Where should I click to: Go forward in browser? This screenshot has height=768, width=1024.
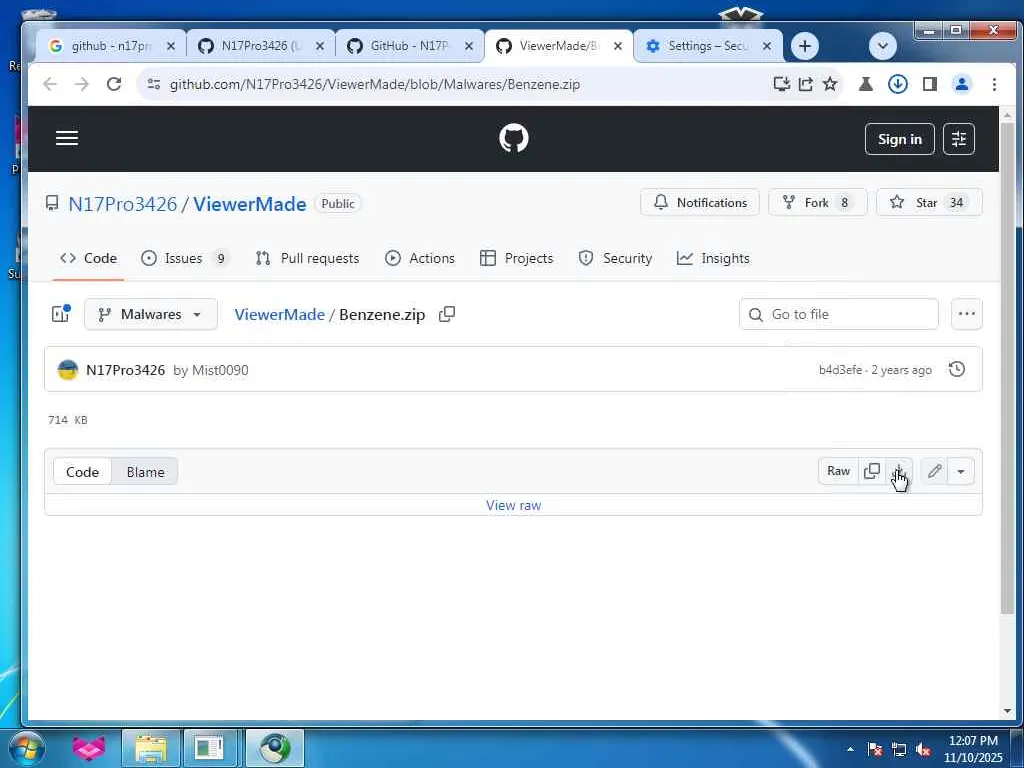(82, 84)
